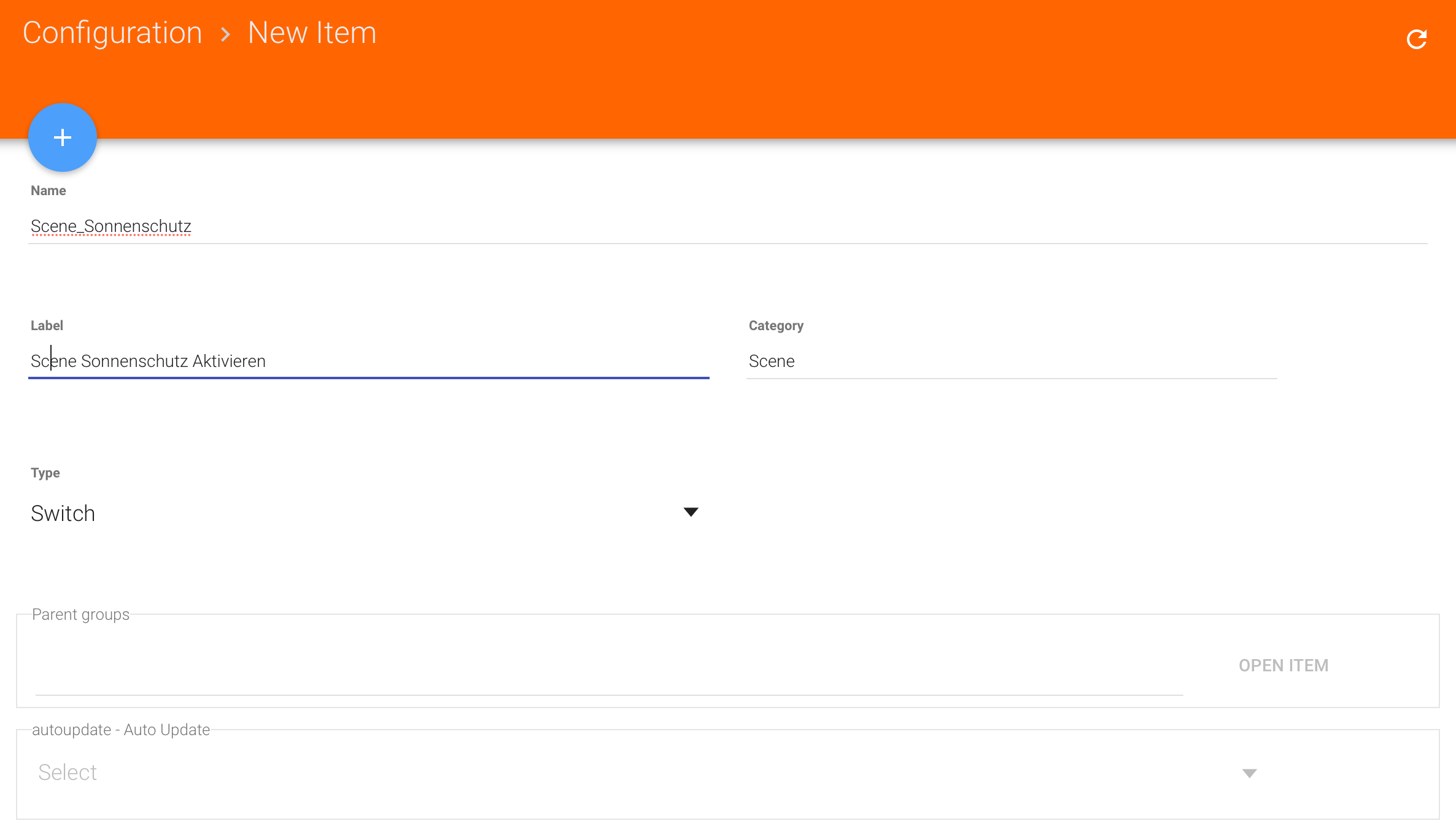Click the gray autoupdate dropdown arrow
The image size is (1456, 837).
(x=1249, y=773)
